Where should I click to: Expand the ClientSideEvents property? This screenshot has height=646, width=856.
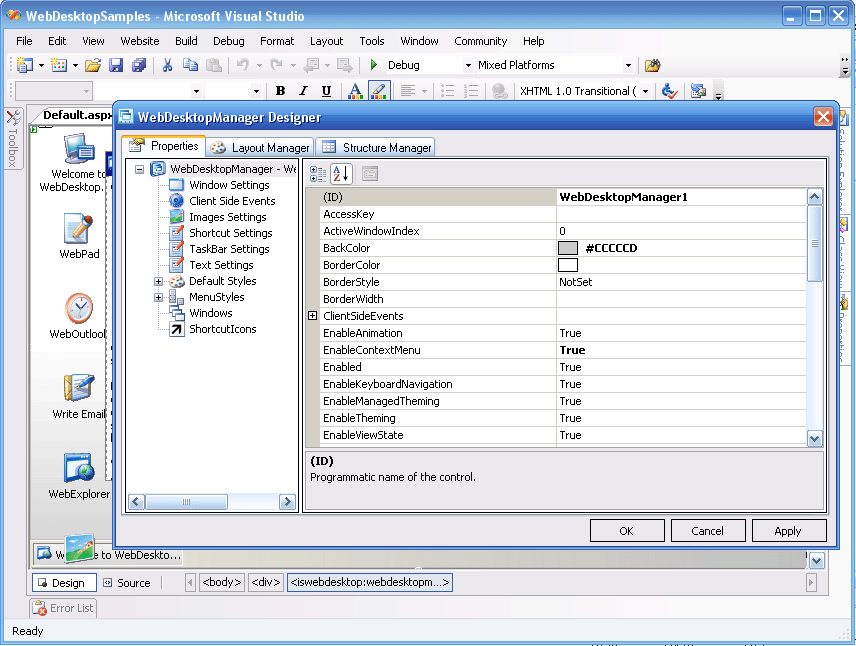point(312,316)
